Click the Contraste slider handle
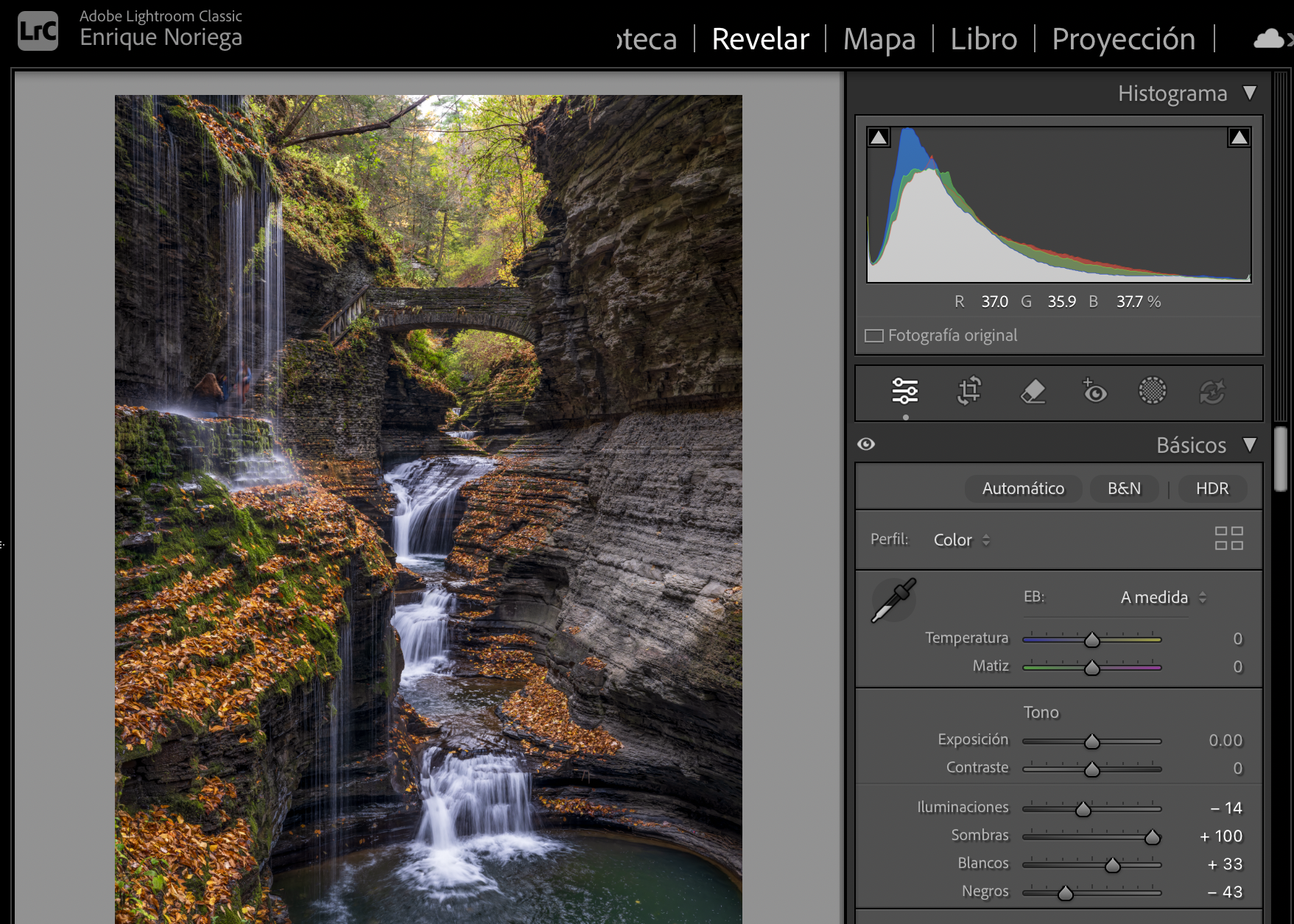1294x924 pixels. coord(1092,769)
